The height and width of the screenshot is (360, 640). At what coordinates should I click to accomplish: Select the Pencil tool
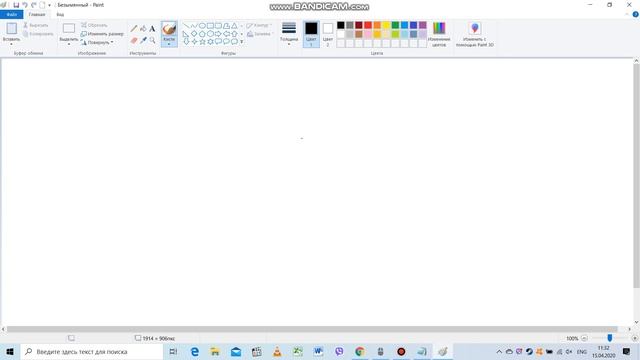coord(134,29)
